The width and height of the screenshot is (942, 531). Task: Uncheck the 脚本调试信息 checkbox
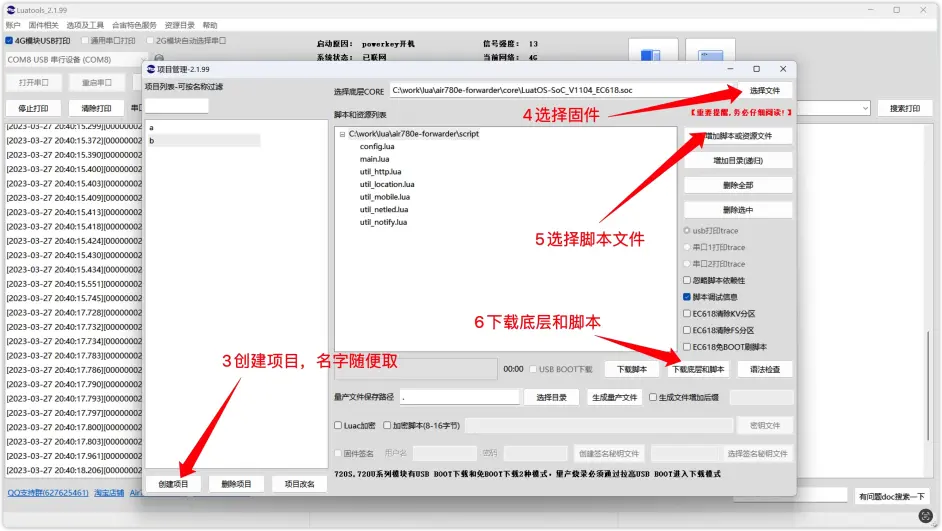[x=686, y=297]
